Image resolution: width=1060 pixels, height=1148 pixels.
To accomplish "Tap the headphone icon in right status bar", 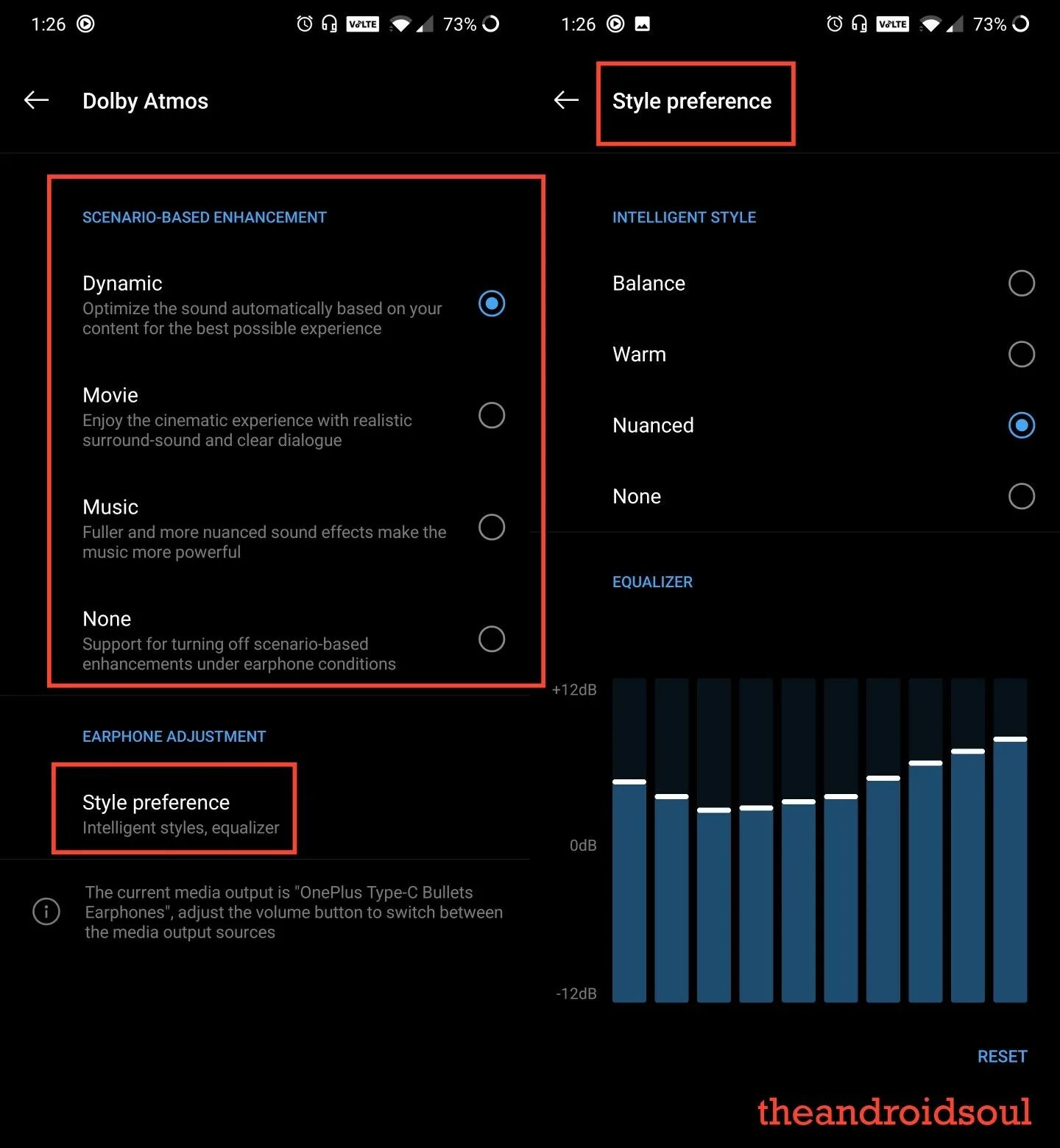I will click(x=859, y=24).
